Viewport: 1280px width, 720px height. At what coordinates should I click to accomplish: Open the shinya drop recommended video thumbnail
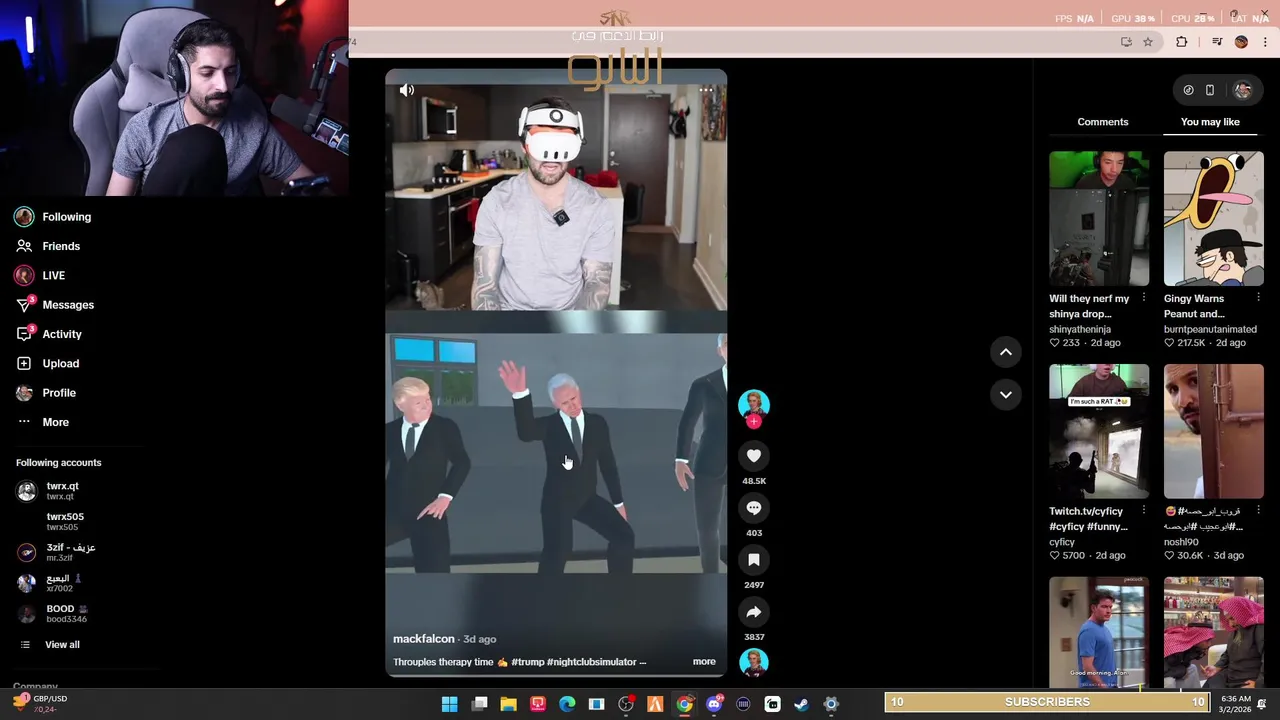1099,219
